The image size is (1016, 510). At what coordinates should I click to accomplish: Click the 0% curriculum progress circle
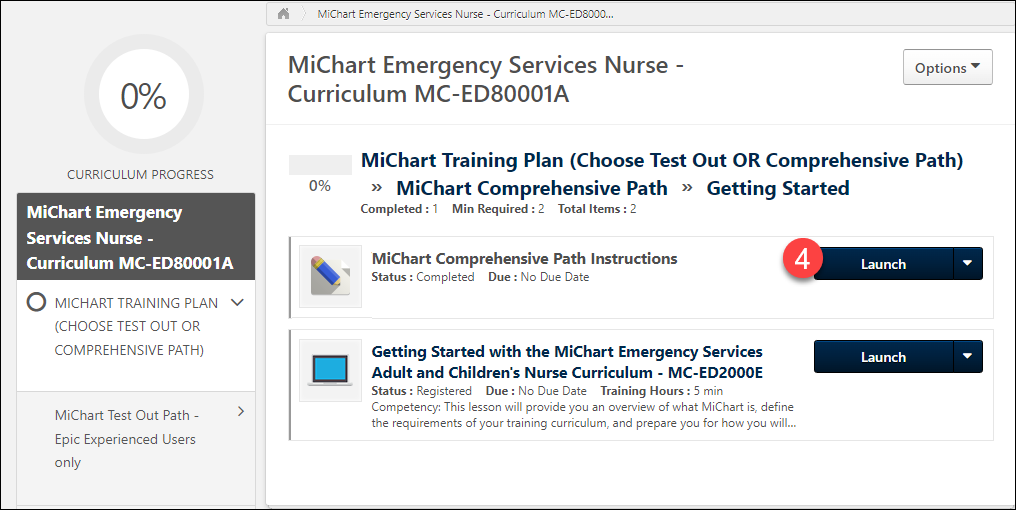click(x=143, y=96)
